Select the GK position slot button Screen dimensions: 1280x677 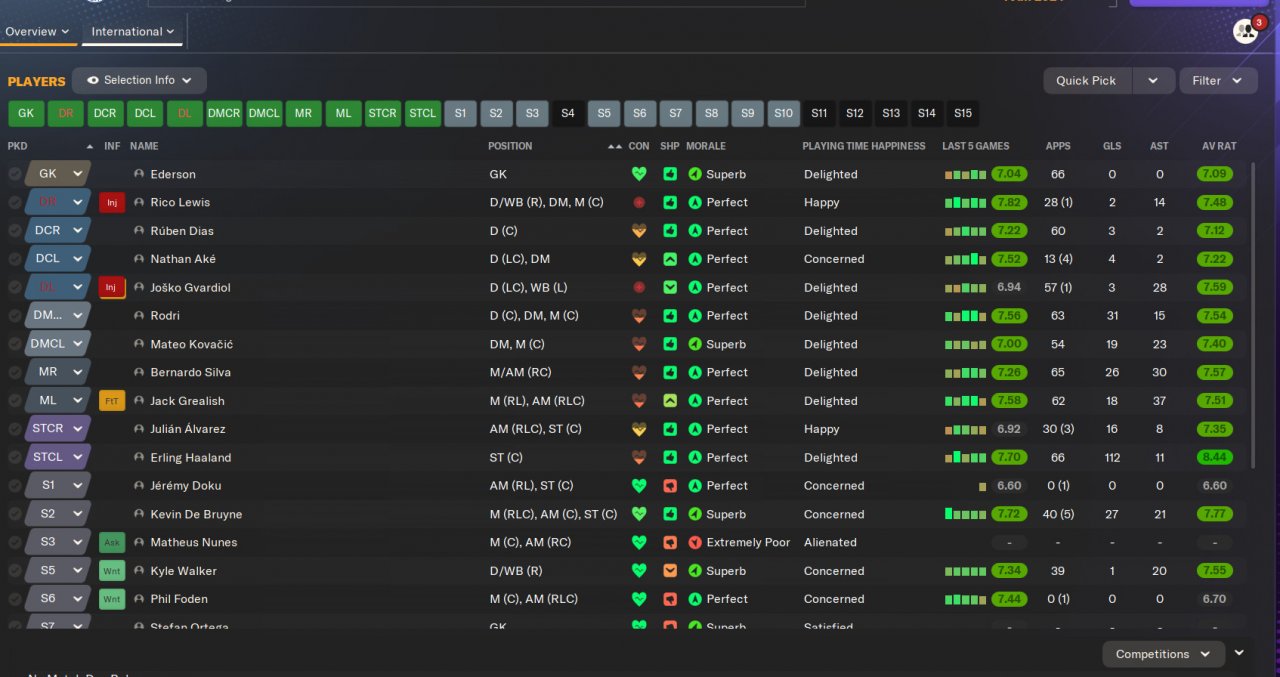(26, 113)
